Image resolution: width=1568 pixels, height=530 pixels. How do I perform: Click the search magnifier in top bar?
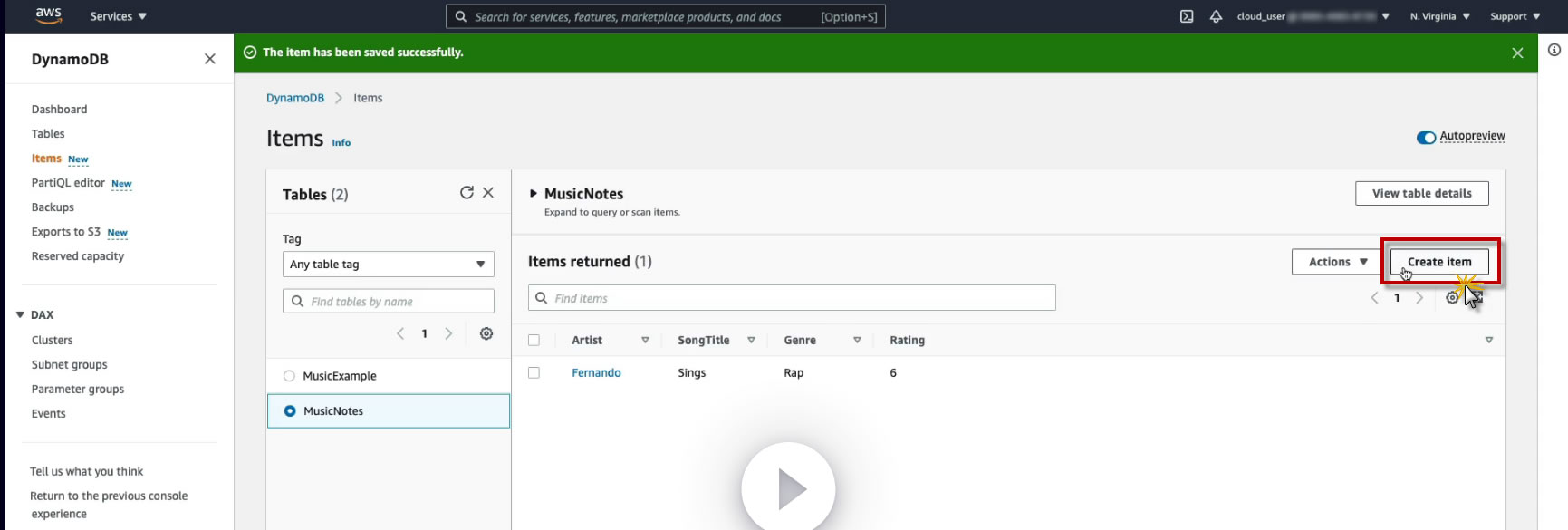click(x=461, y=16)
